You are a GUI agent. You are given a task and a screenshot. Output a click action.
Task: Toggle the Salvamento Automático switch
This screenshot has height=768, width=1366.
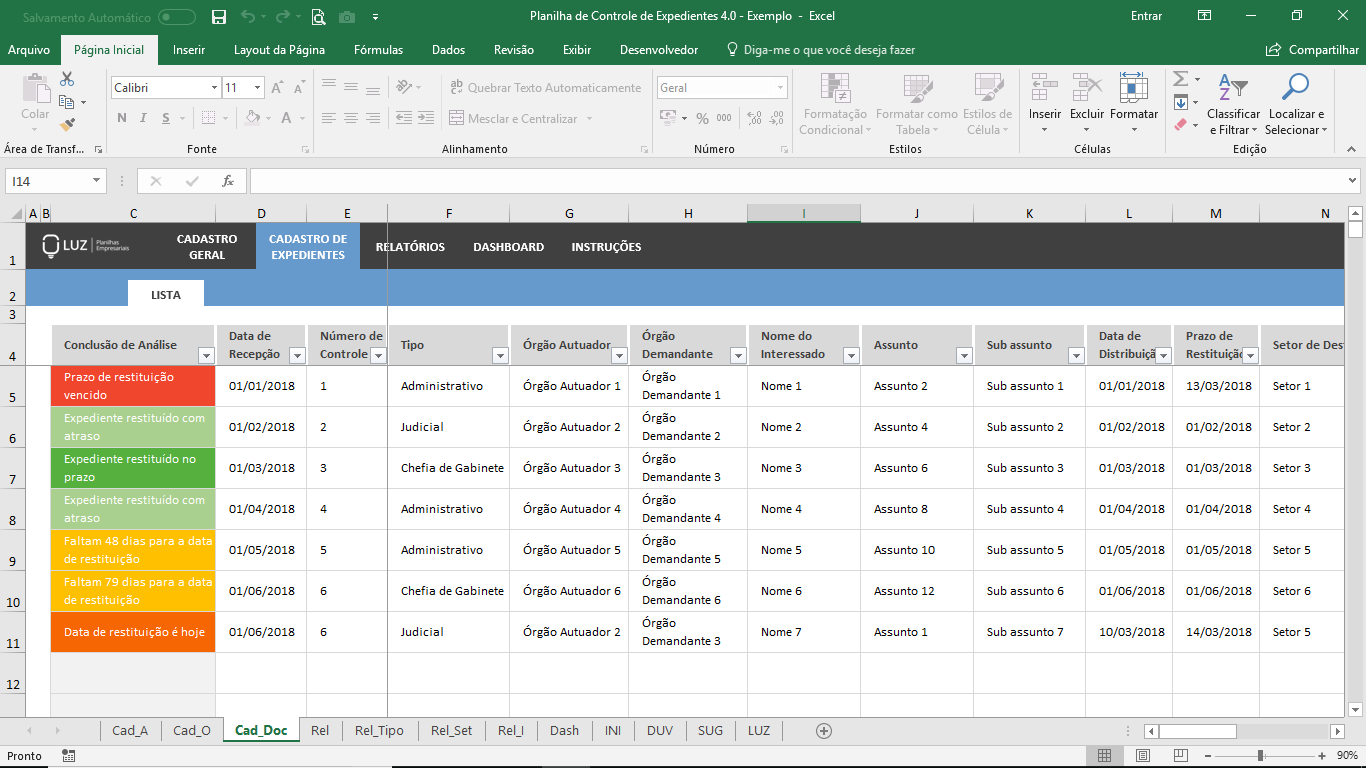[177, 16]
